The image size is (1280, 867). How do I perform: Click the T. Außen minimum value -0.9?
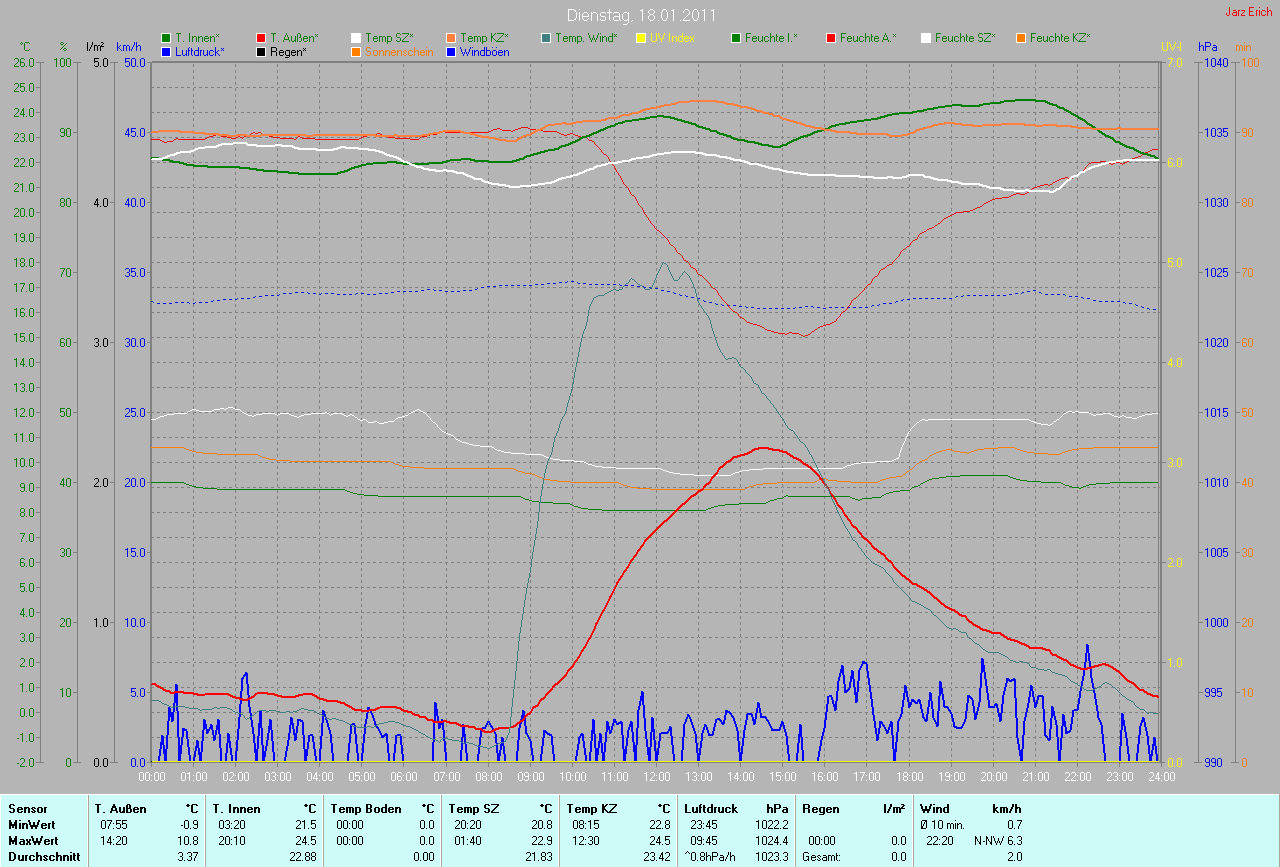[188, 825]
